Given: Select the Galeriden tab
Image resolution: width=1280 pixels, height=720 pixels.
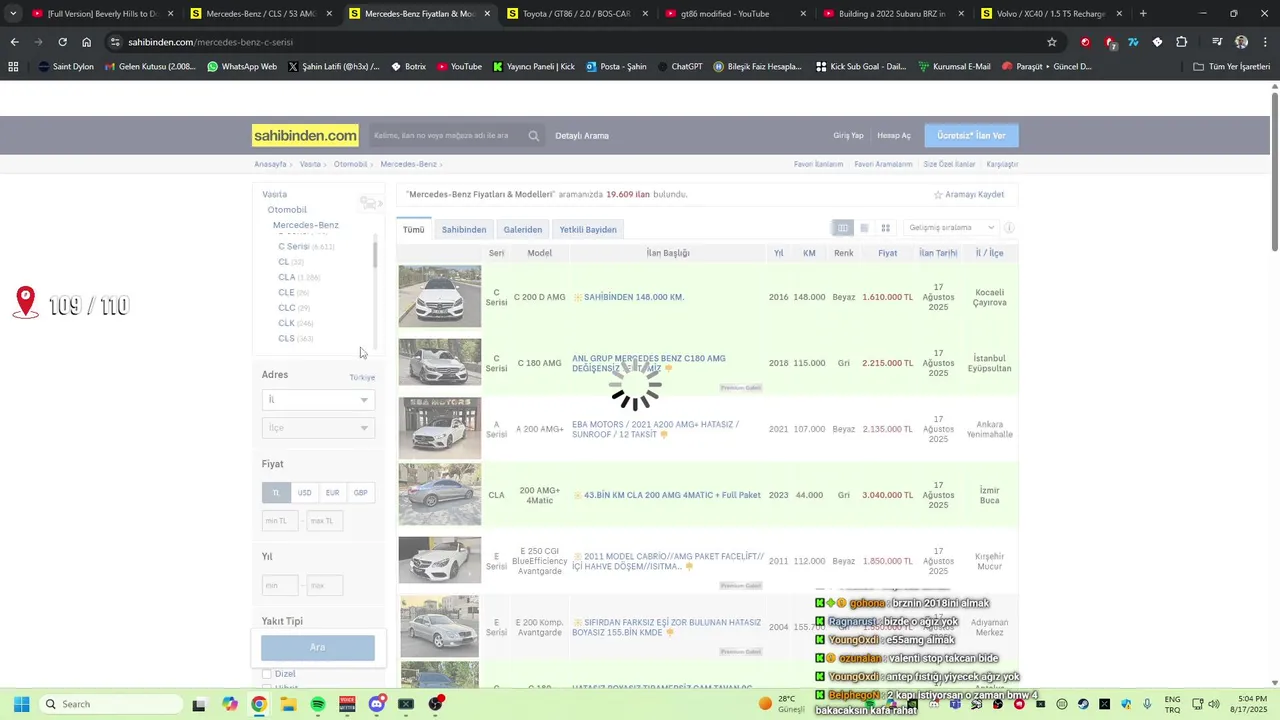Looking at the screenshot, I should pyautogui.click(x=523, y=230).
